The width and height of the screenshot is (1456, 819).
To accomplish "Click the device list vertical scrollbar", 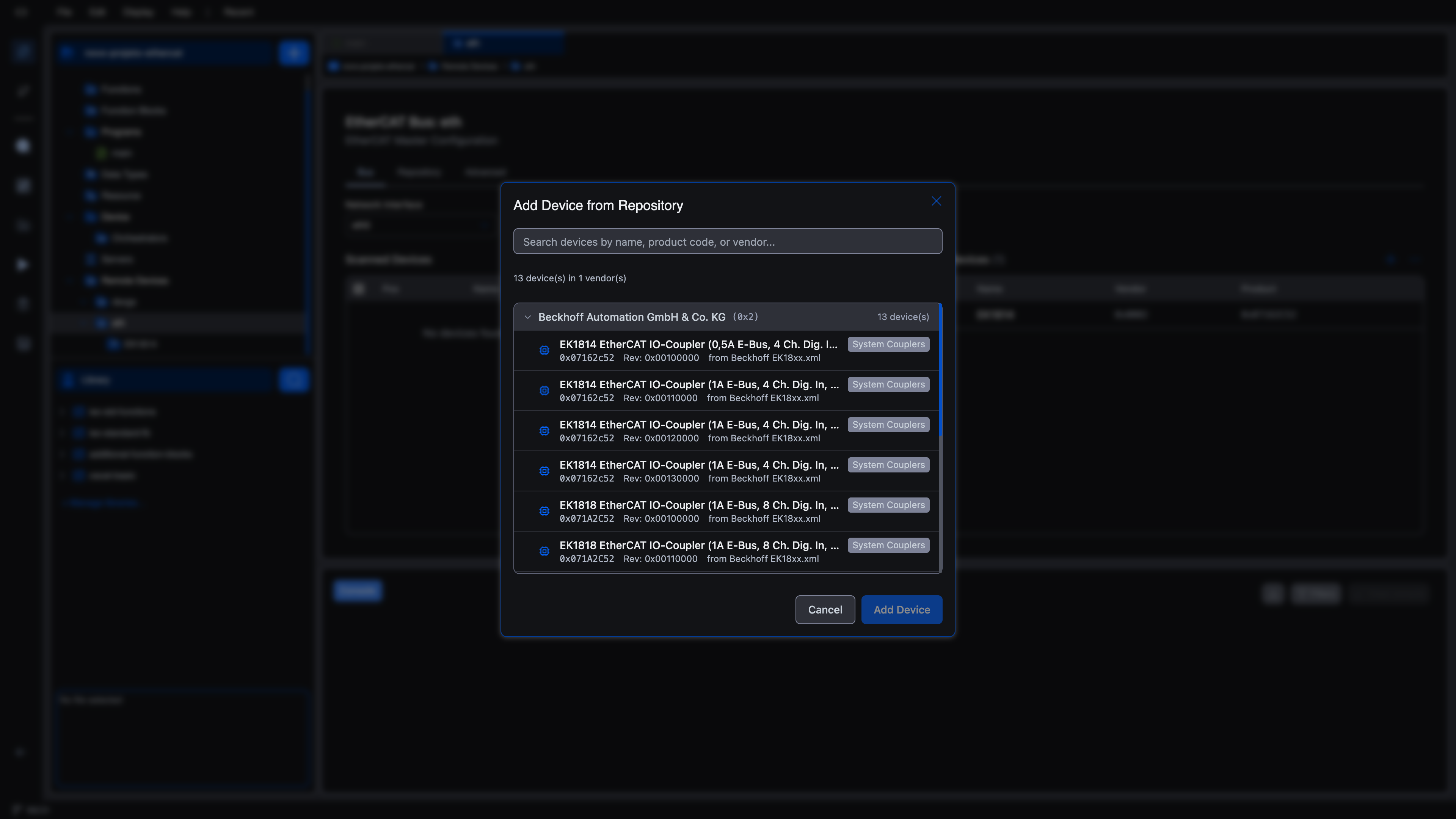I will coord(940,370).
